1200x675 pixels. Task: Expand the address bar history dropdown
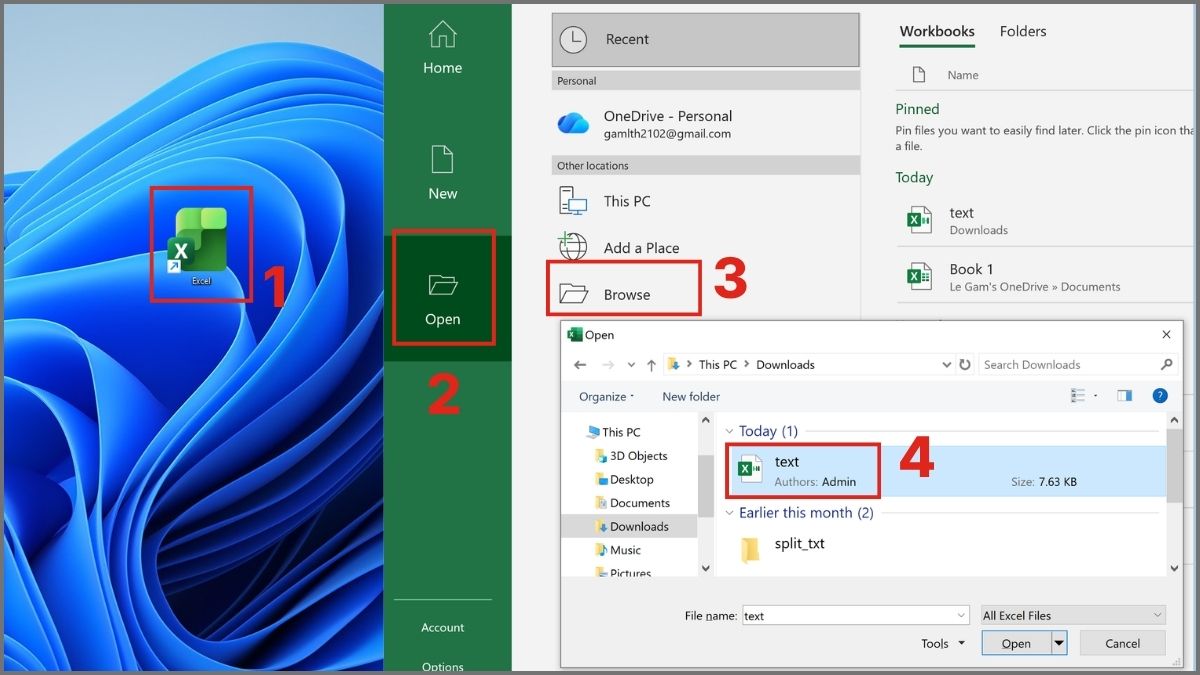coord(947,365)
